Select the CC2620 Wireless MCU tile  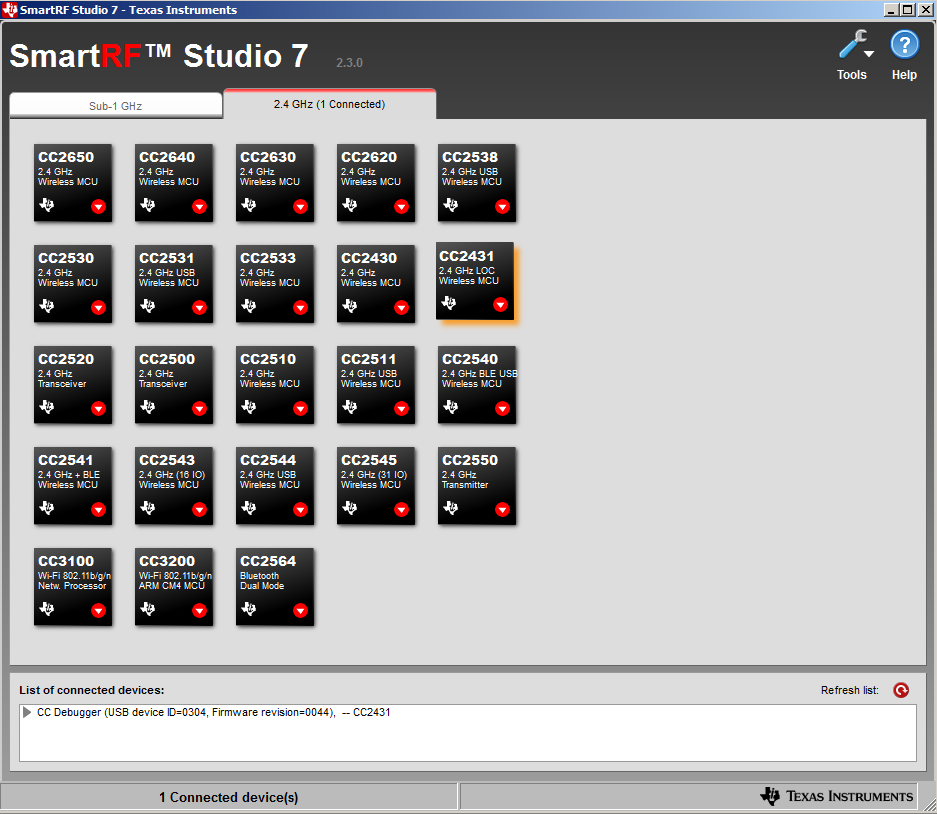(x=376, y=183)
